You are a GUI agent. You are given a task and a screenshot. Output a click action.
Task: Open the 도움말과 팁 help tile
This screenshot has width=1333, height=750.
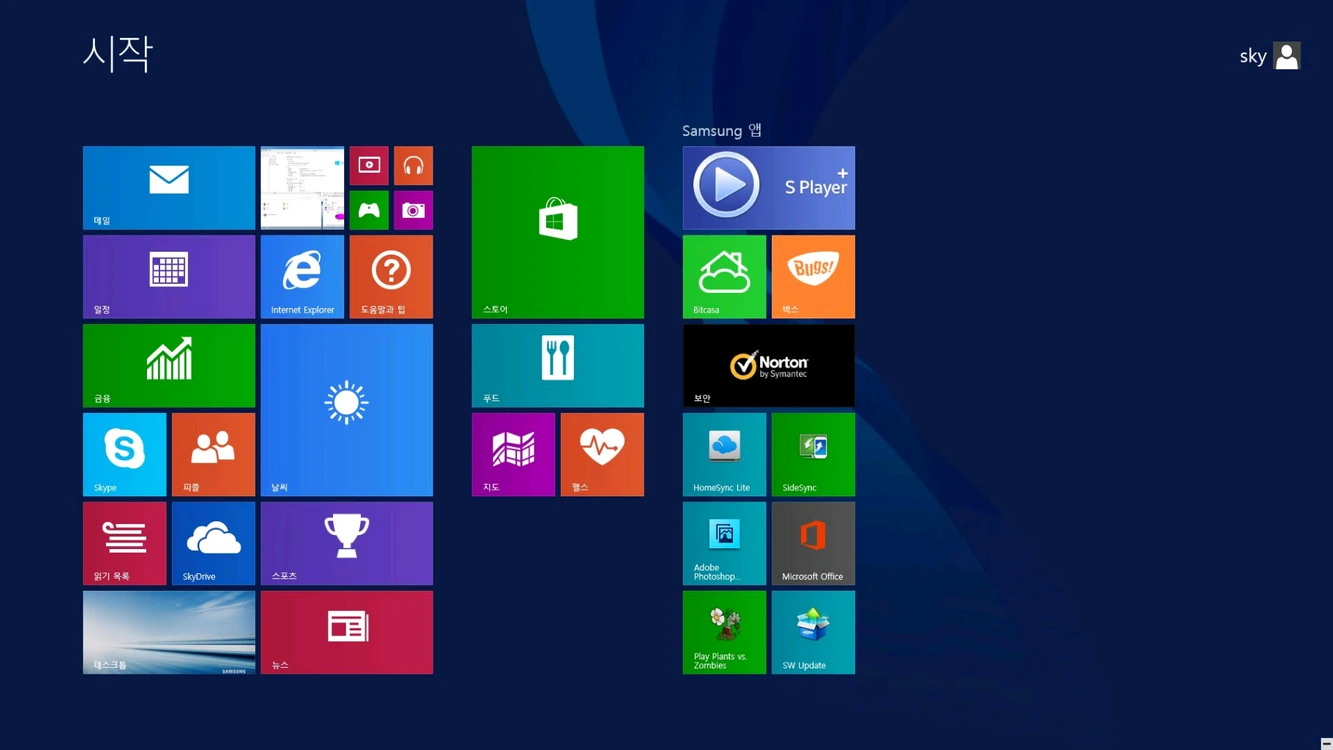(x=391, y=277)
